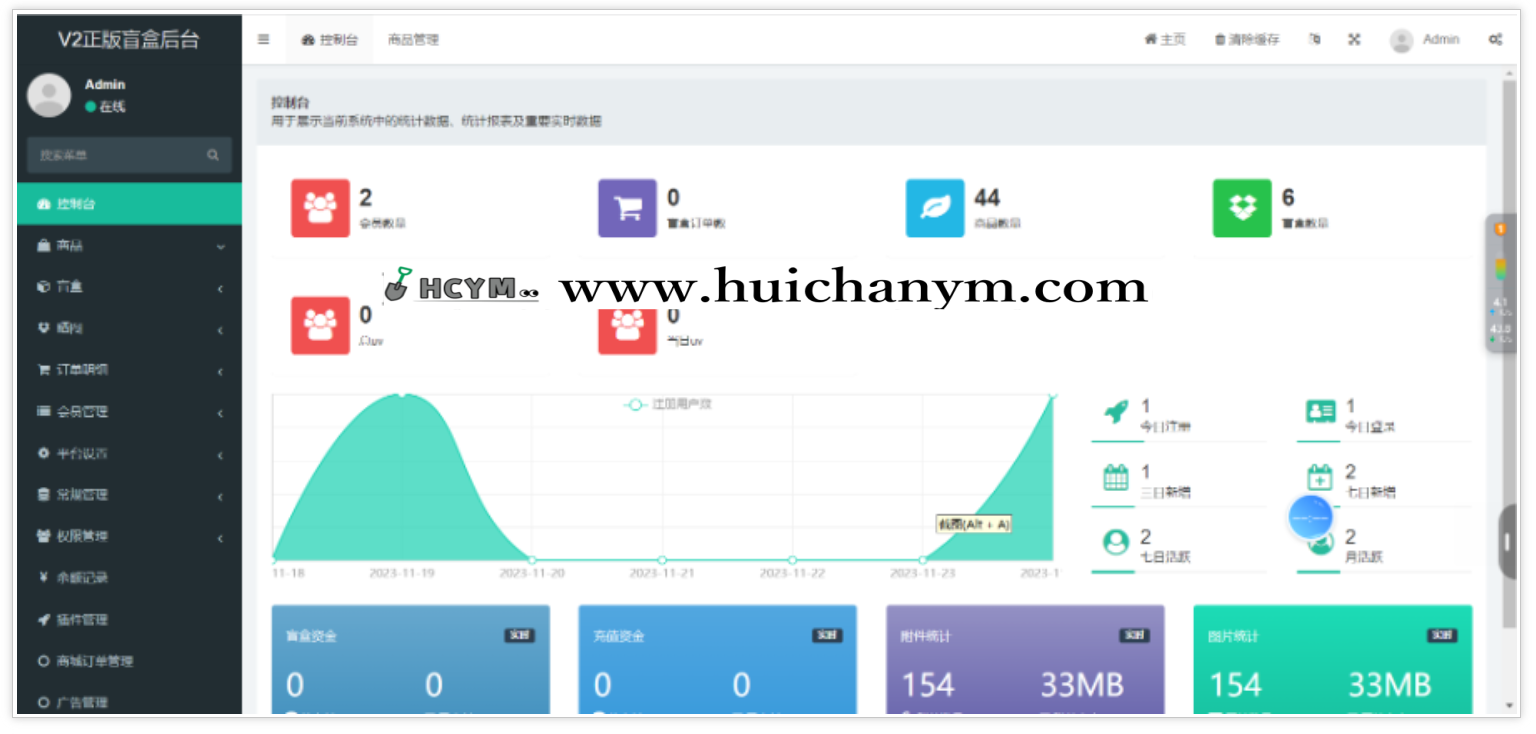Click the green Dropbox-style box count icon
This screenshot has width=1536, height=734.
(1242, 208)
